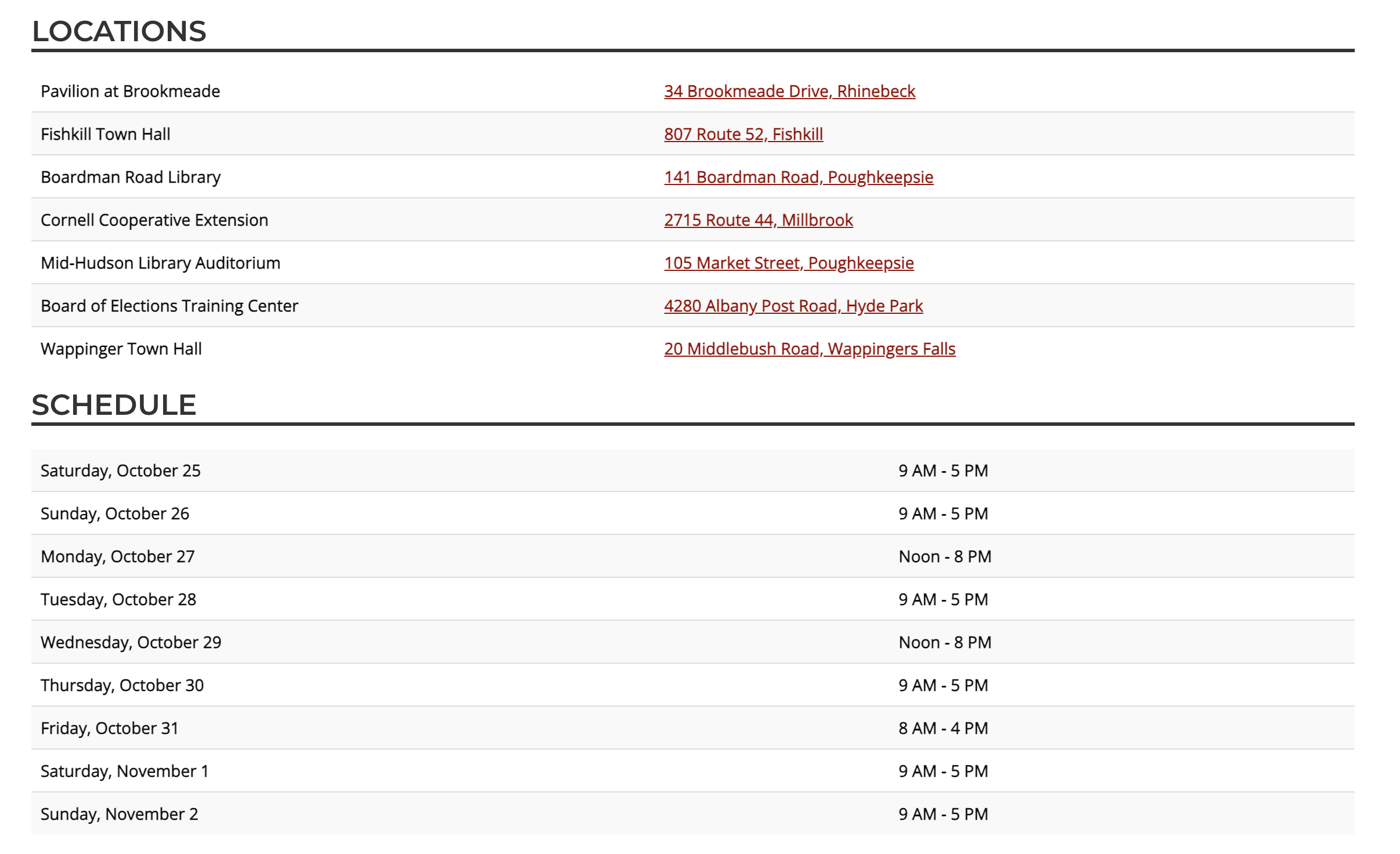Click the 4280 Albany Post Road link

pyautogui.click(x=793, y=306)
